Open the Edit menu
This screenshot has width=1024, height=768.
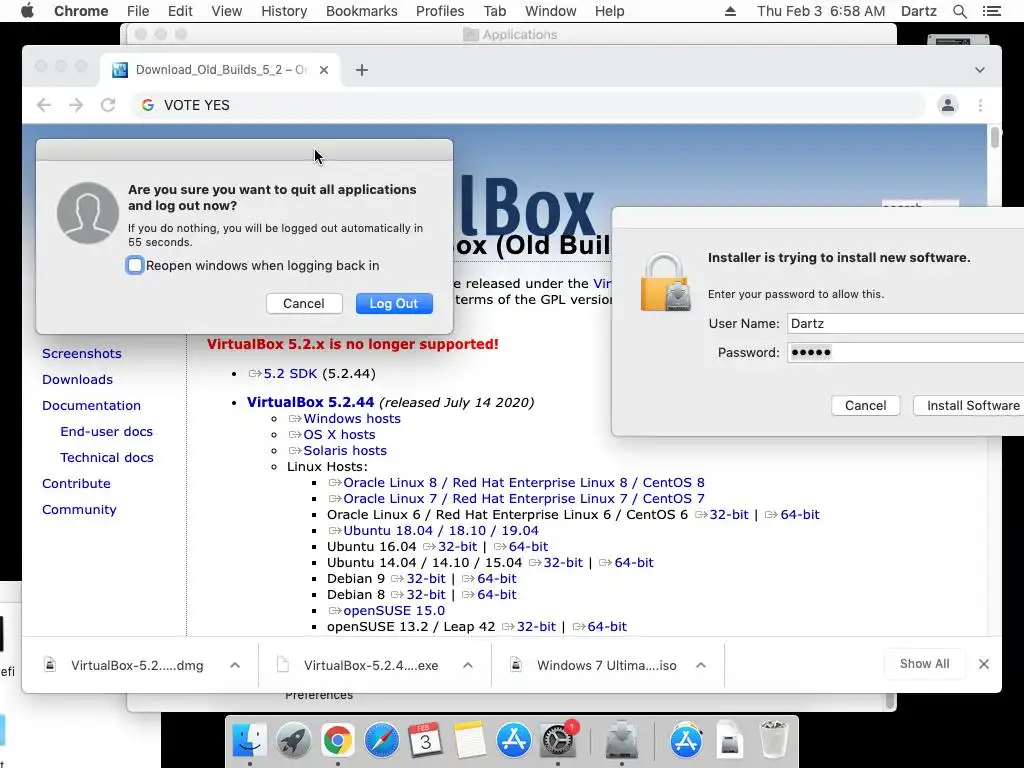click(180, 11)
